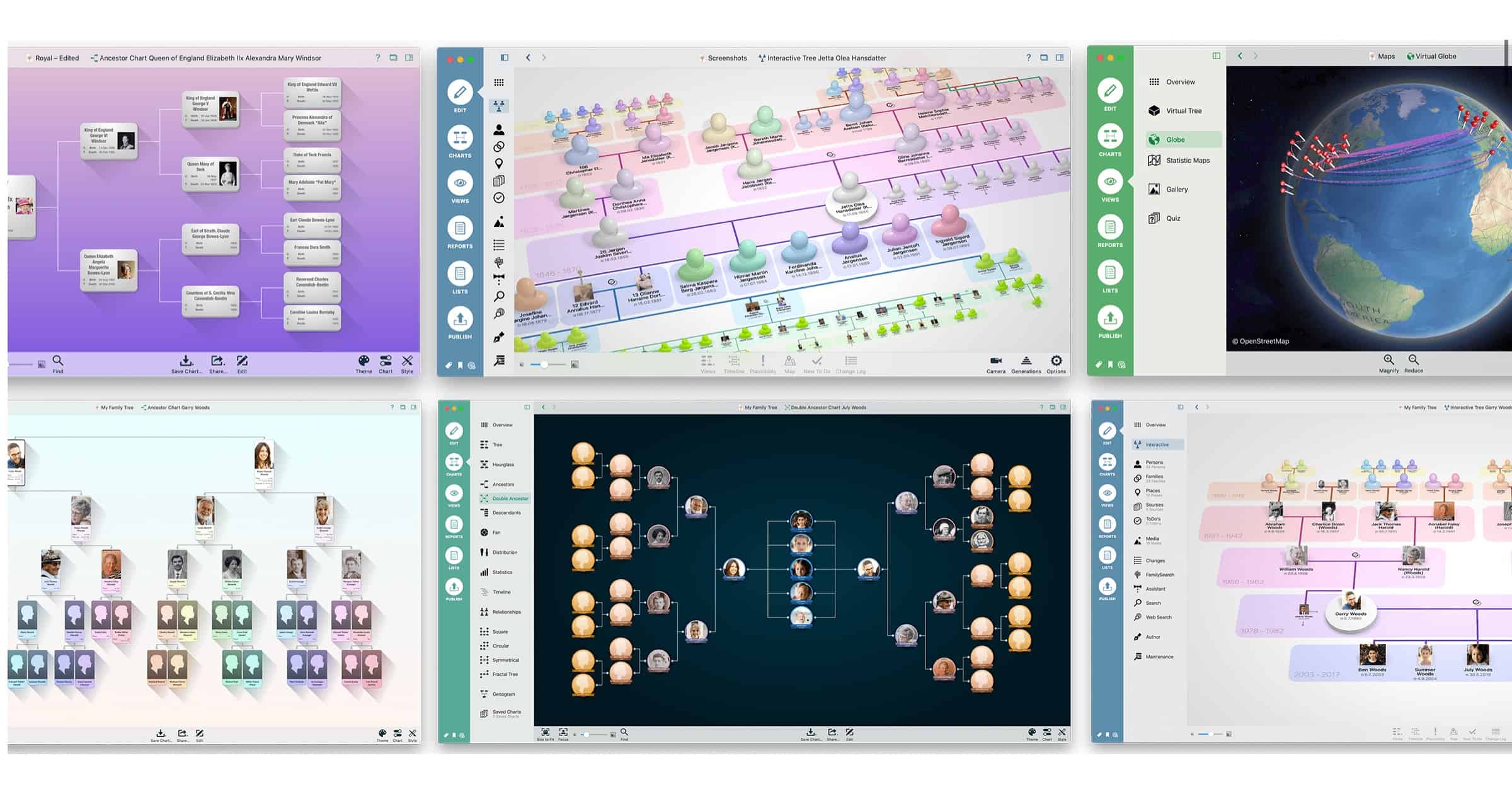Click the Options gear icon

tap(1056, 361)
